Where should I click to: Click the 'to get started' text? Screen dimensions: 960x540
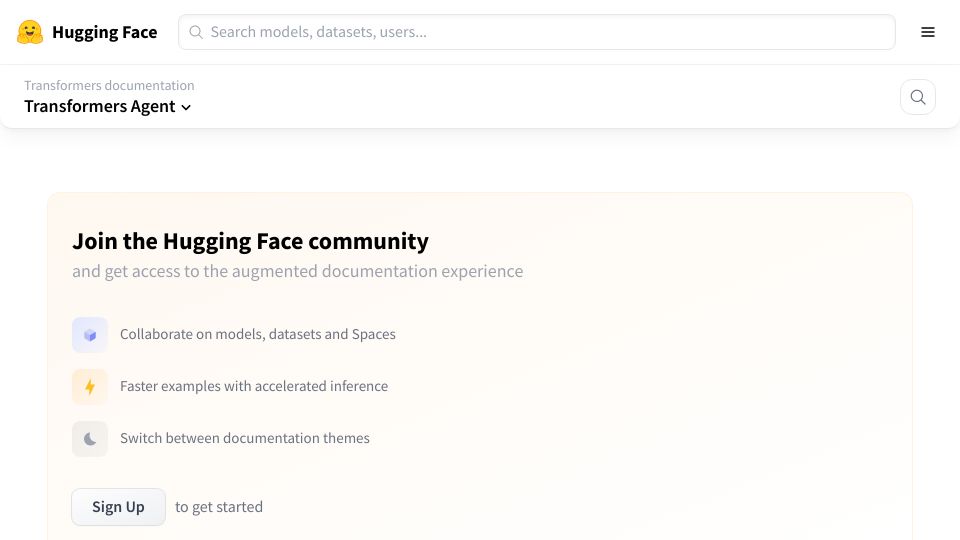pos(219,507)
